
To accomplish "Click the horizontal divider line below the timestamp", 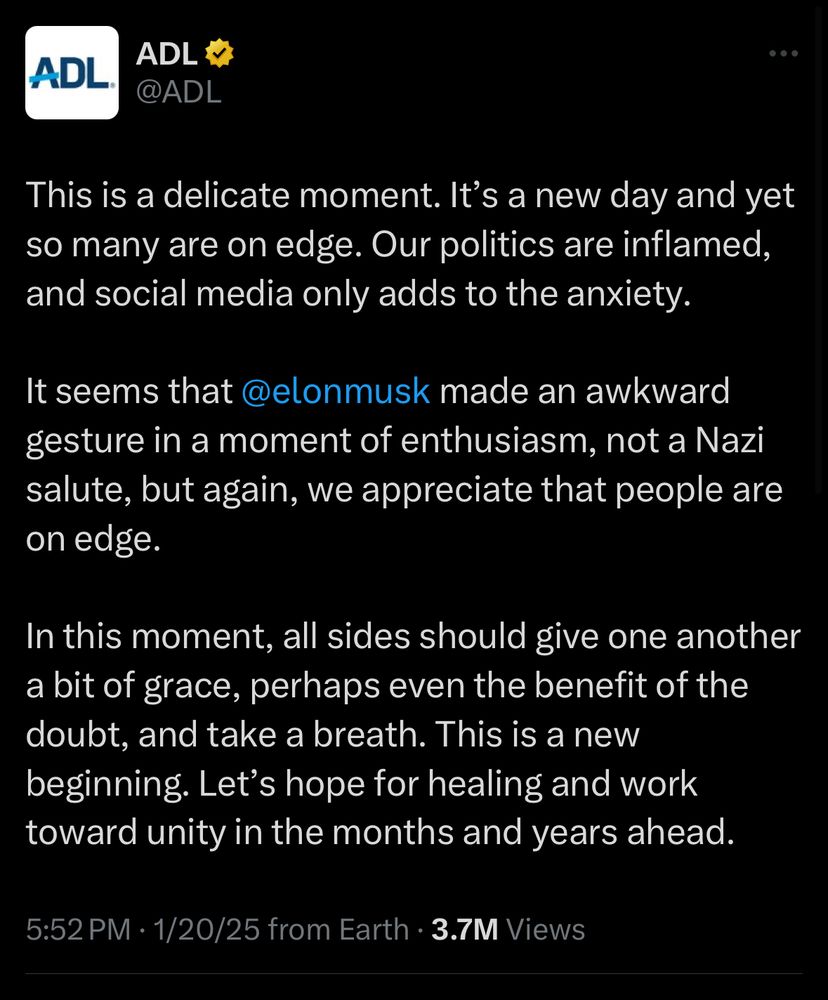I will click(x=413, y=973).
